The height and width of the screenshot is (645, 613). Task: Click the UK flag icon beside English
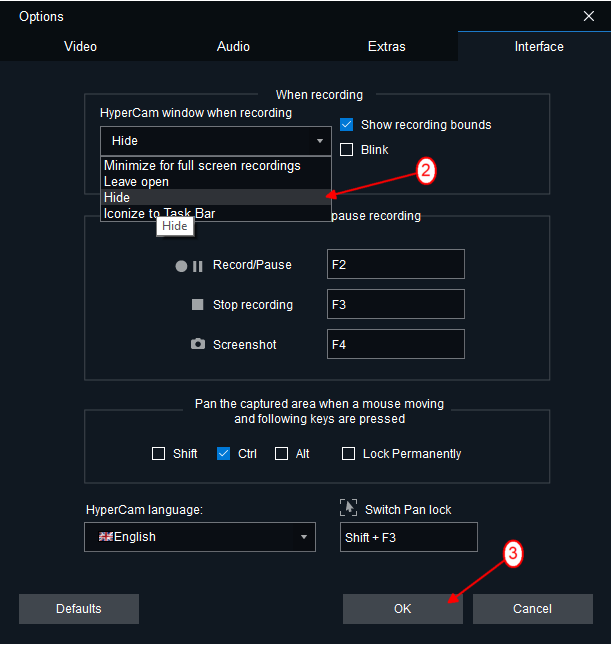106,536
